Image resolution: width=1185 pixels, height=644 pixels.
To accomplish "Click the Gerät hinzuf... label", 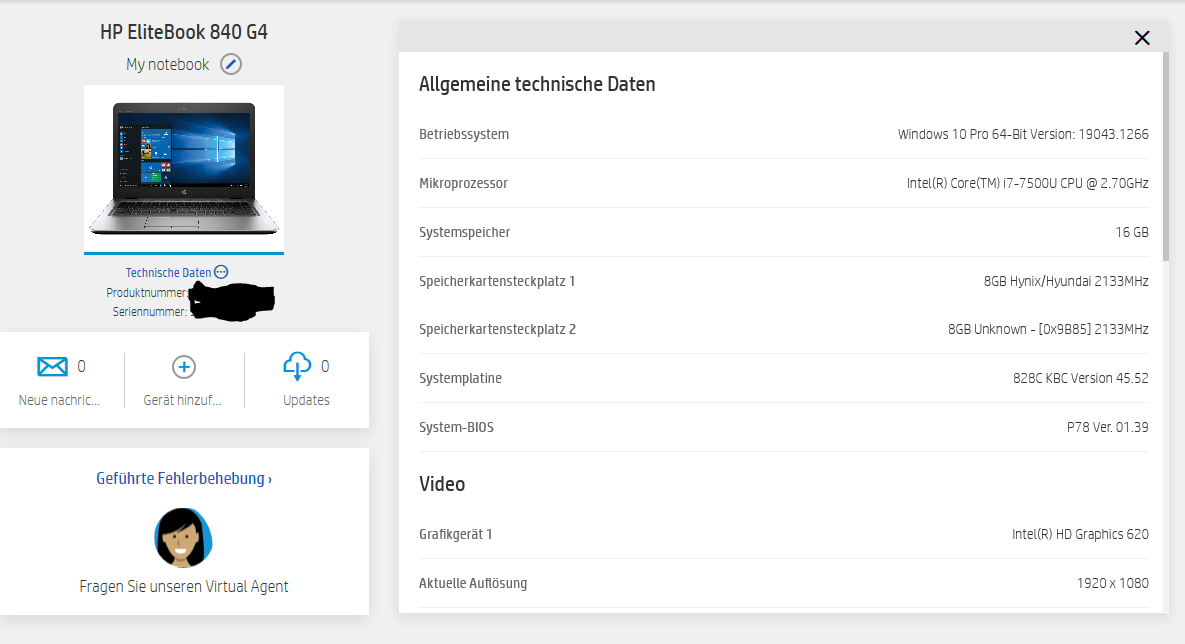I will tap(182, 400).
